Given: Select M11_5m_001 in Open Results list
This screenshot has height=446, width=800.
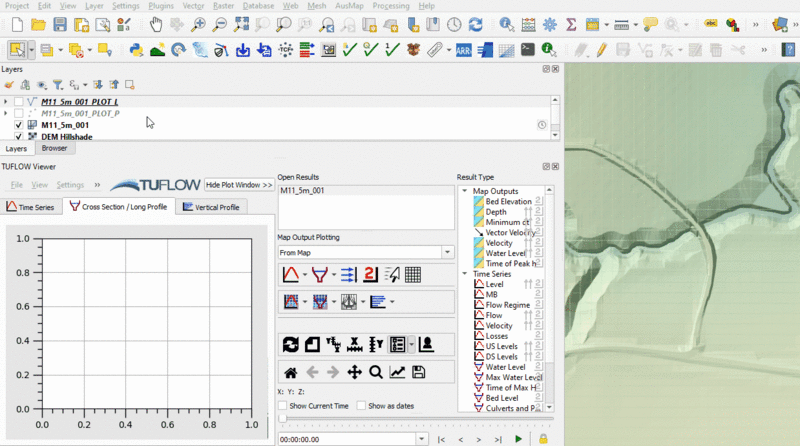Looking at the screenshot, I should pos(302,190).
